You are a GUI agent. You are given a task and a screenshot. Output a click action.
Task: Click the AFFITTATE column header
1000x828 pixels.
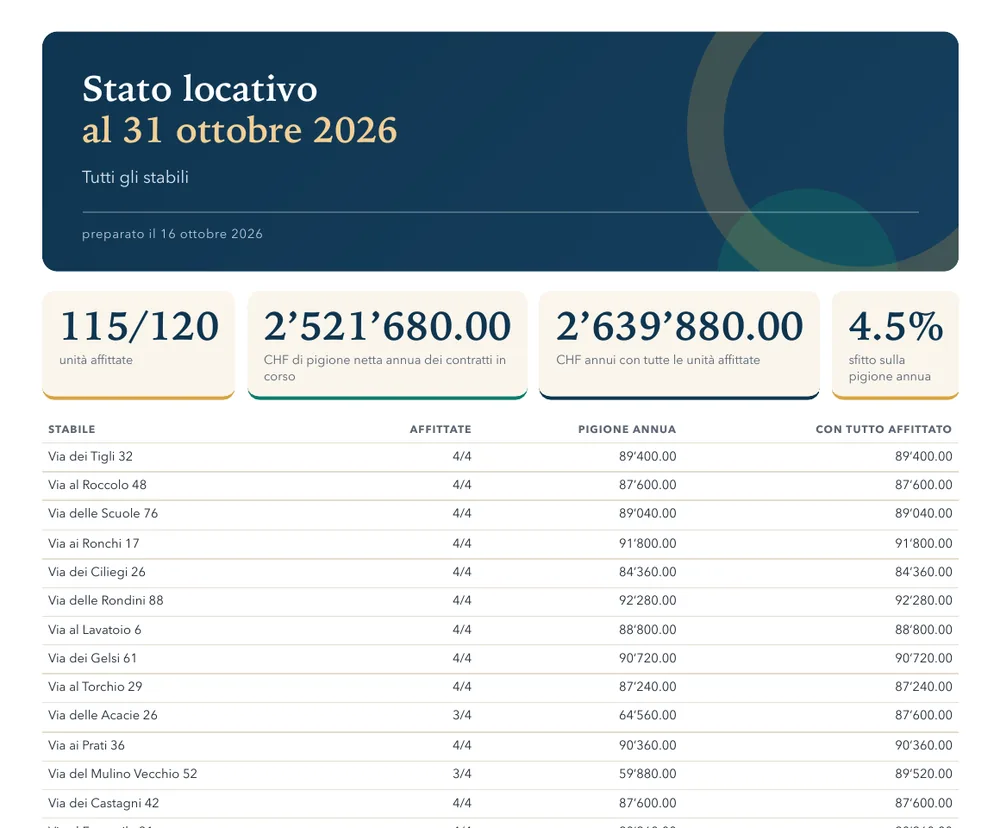(x=441, y=429)
